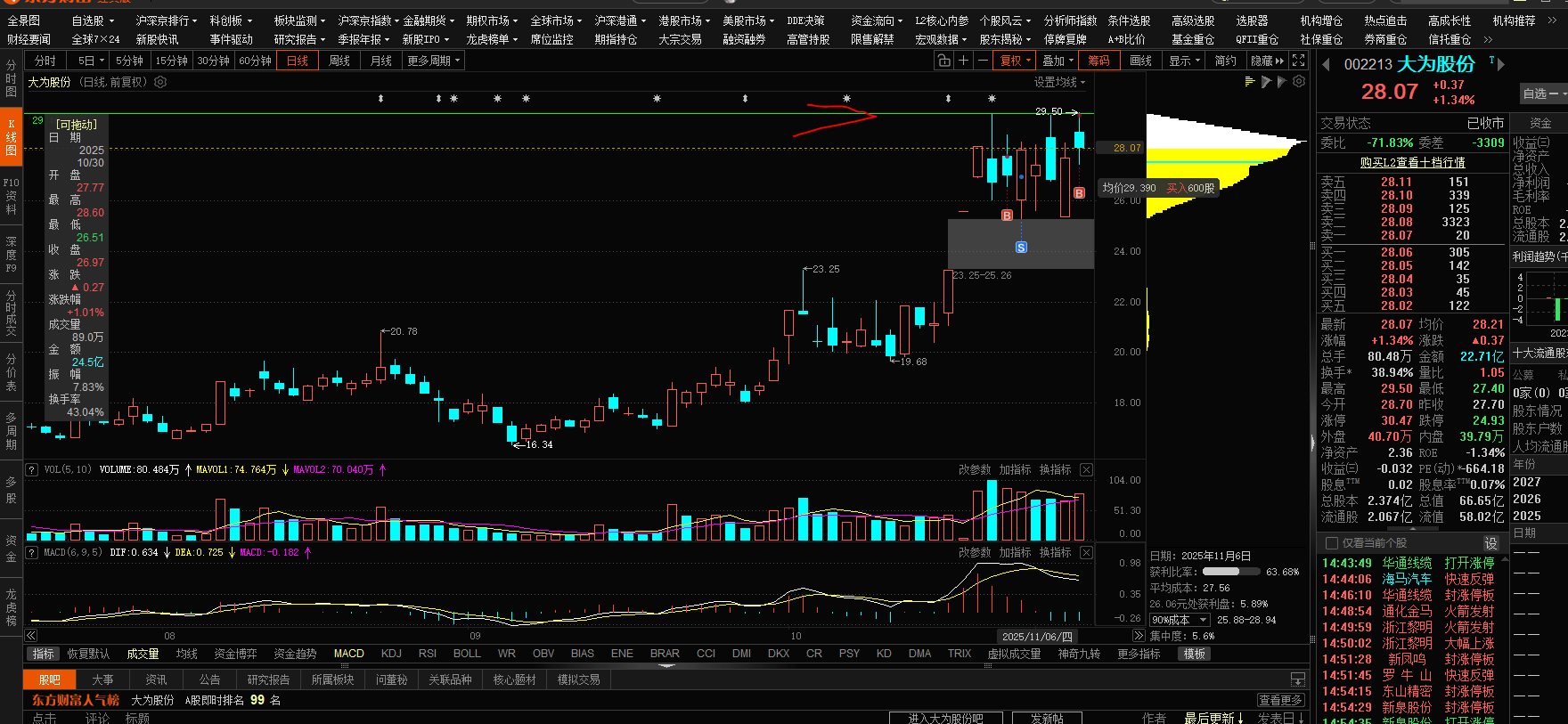
Task: Click 购买L2查看十档行情 link
Action: pyautogui.click(x=1412, y=162)
